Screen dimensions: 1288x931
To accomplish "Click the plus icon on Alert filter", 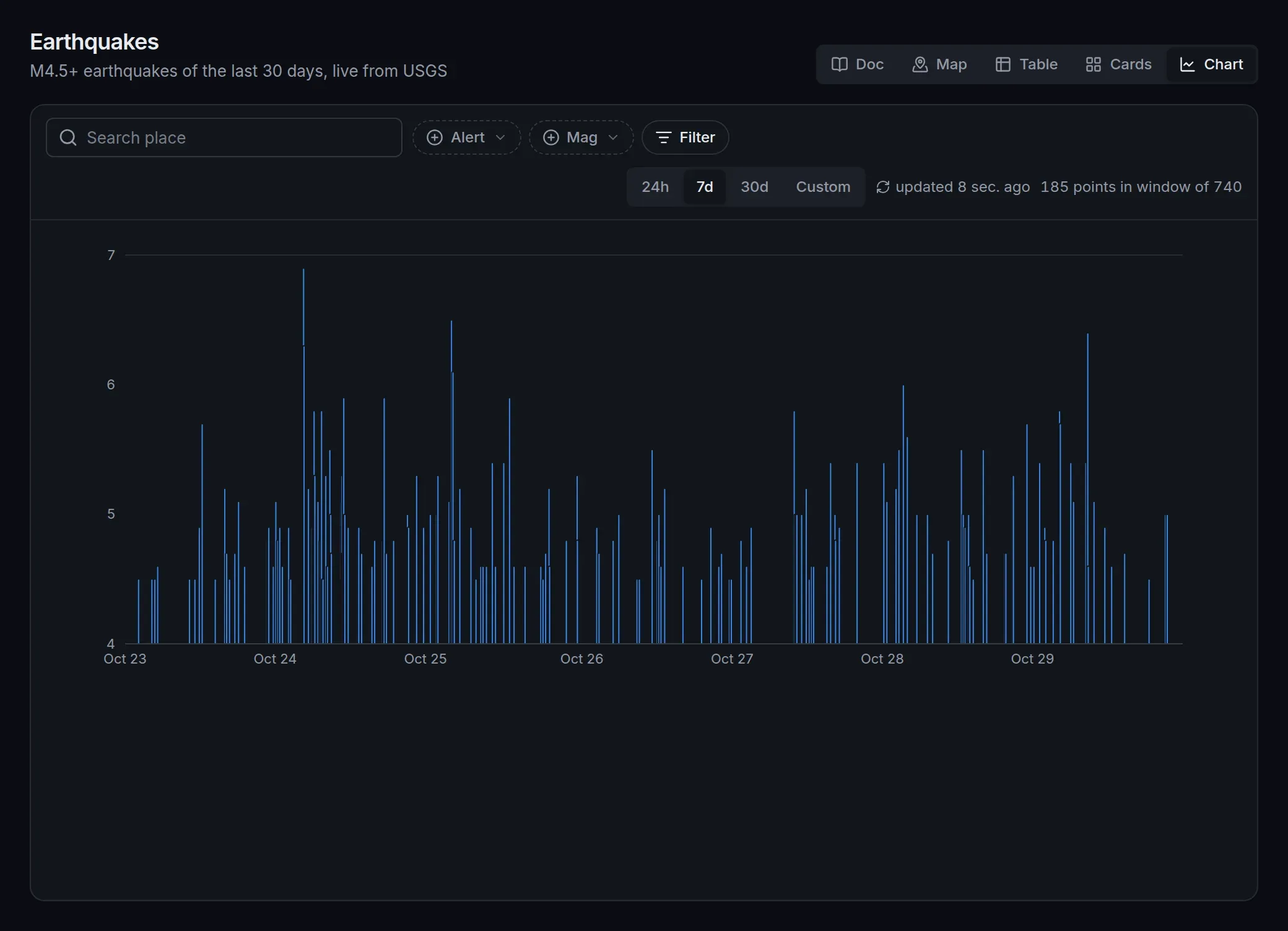I will coord(435,137).
